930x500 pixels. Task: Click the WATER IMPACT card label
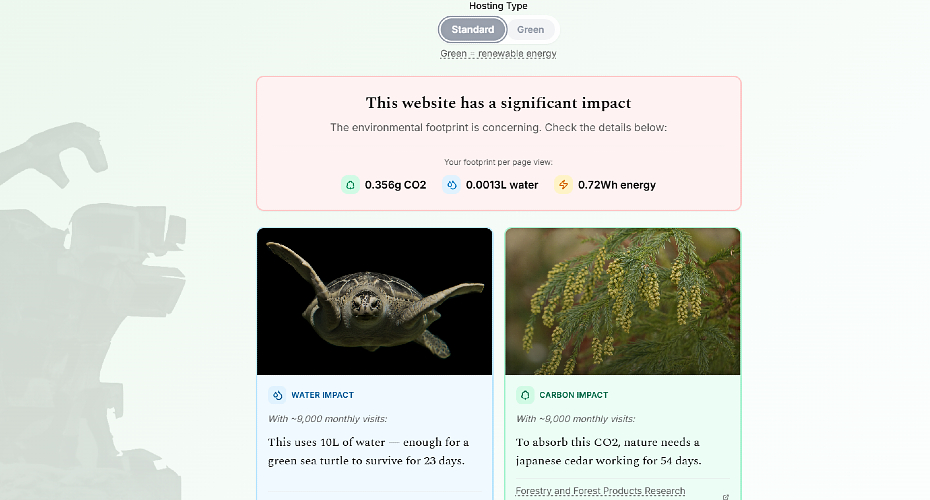tap(322, 395)
